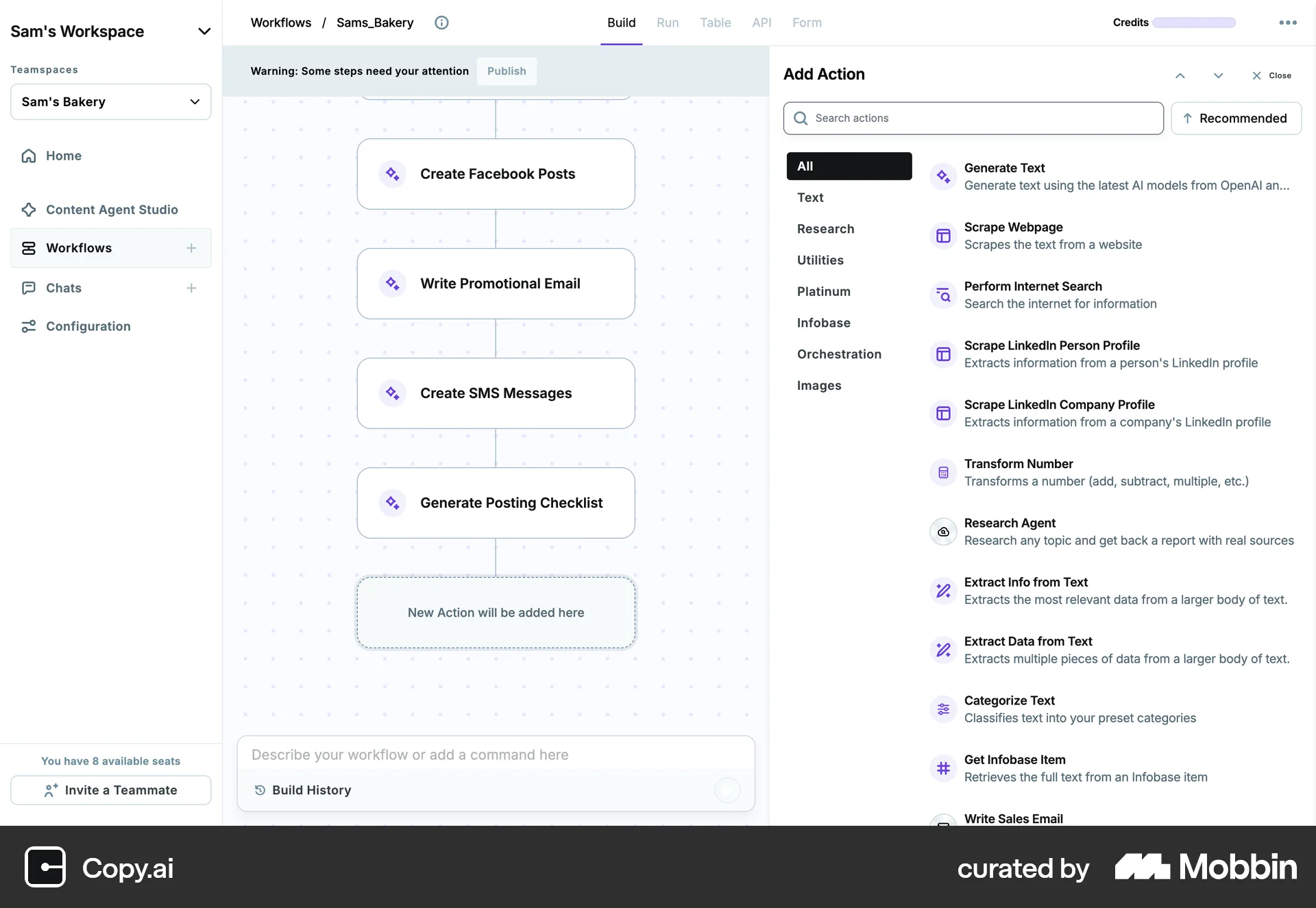Select the Transform Number calculator icon
This screenshot has width=1316, height=908.
[x=944, y=472]
